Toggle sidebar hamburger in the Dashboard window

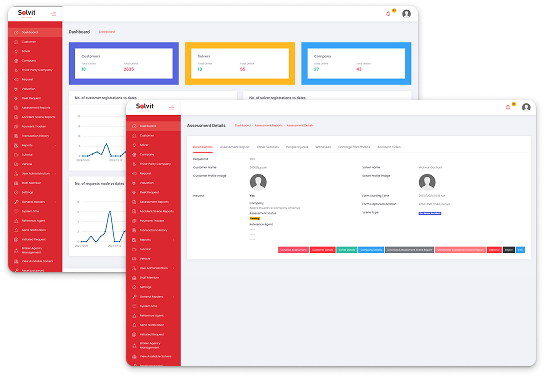click(53, 14)
